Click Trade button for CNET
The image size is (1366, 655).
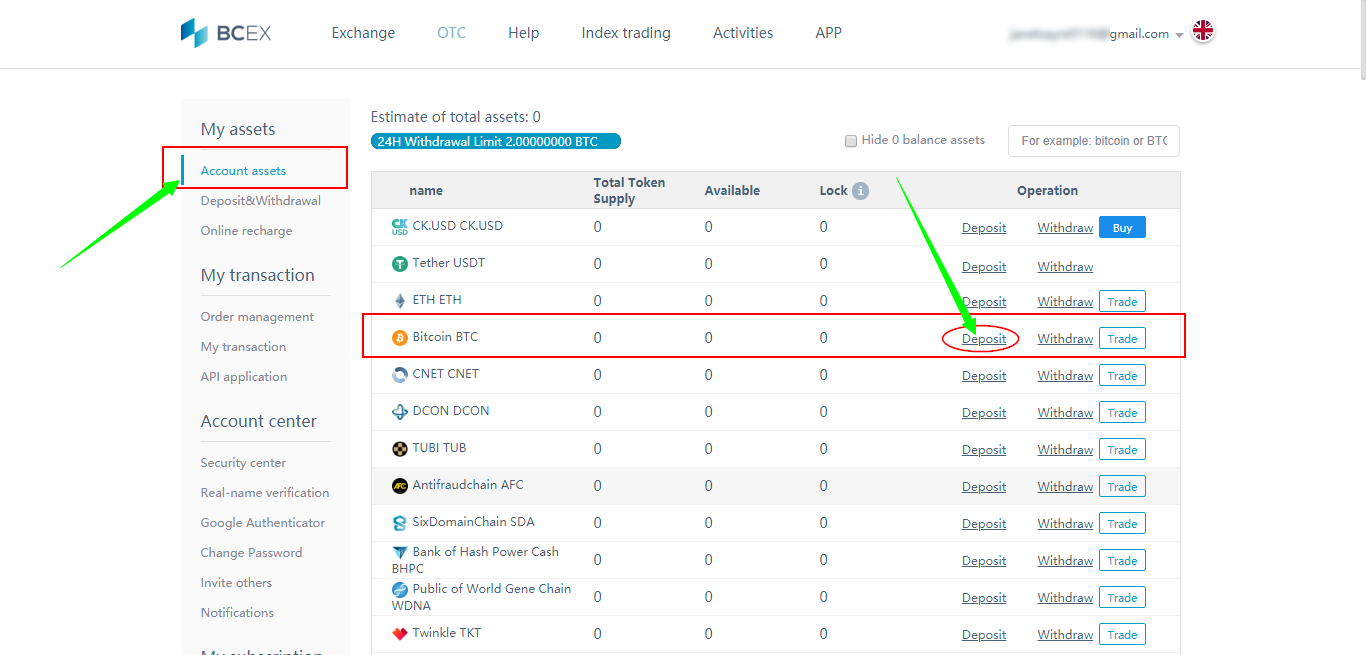click(1122, 375)
